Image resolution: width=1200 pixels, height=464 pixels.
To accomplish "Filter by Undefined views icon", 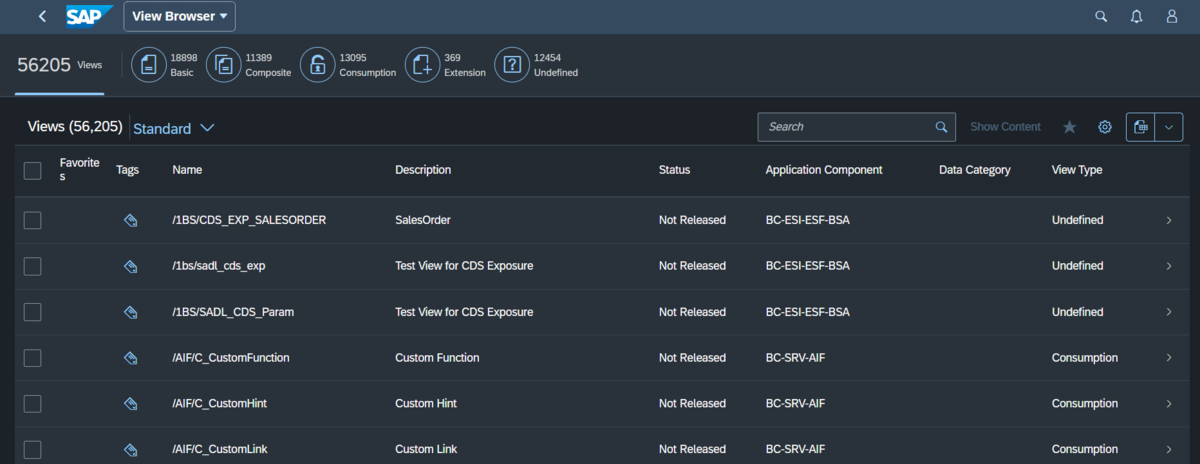I will click(511, 65).
